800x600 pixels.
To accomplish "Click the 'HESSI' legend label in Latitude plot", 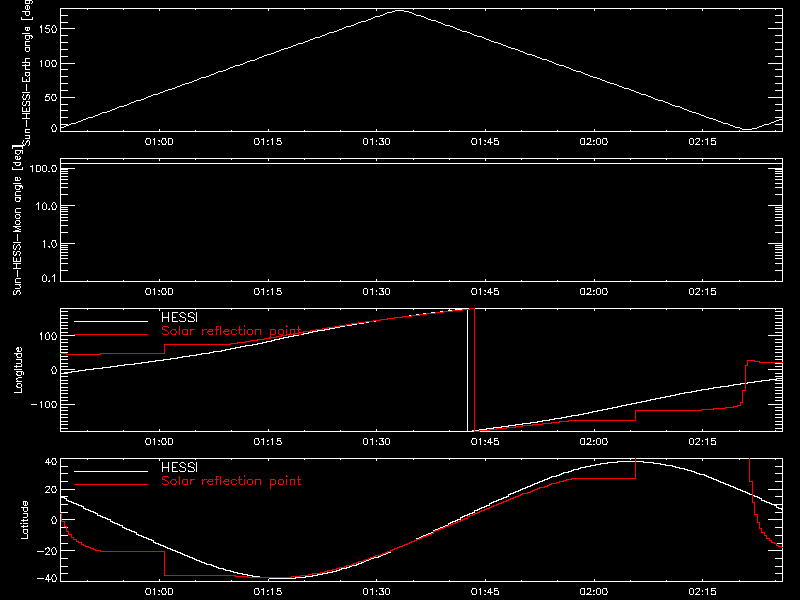I will [179, 467].
